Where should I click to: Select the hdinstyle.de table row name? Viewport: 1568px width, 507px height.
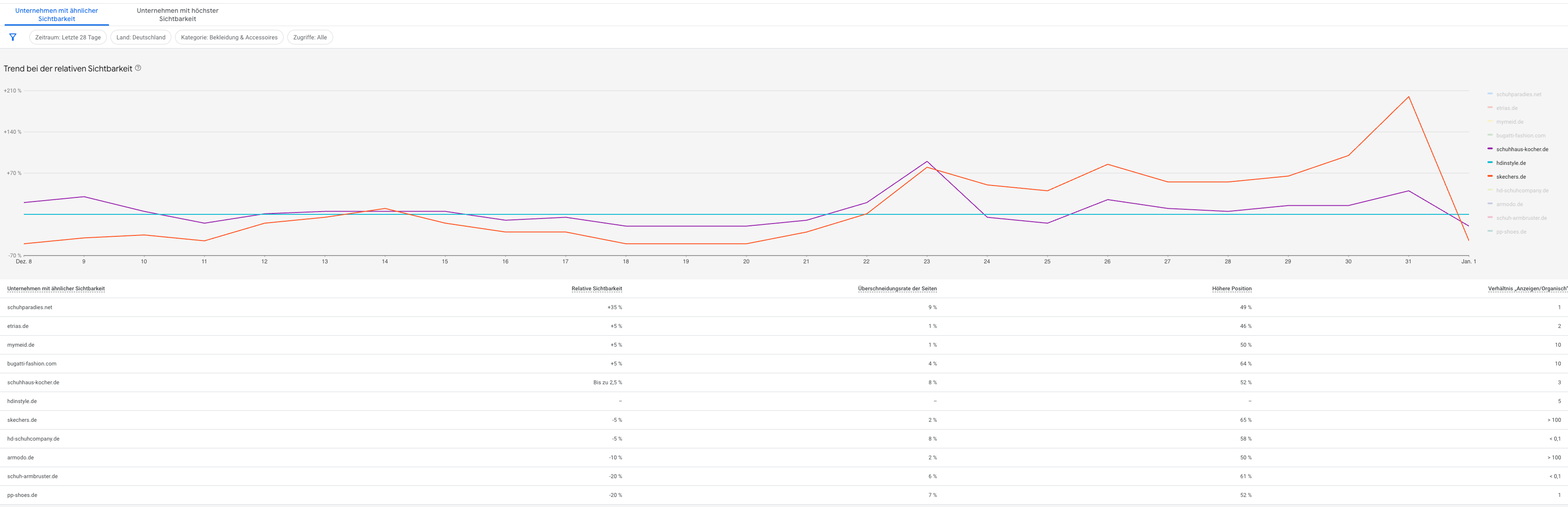pos(22,402)
